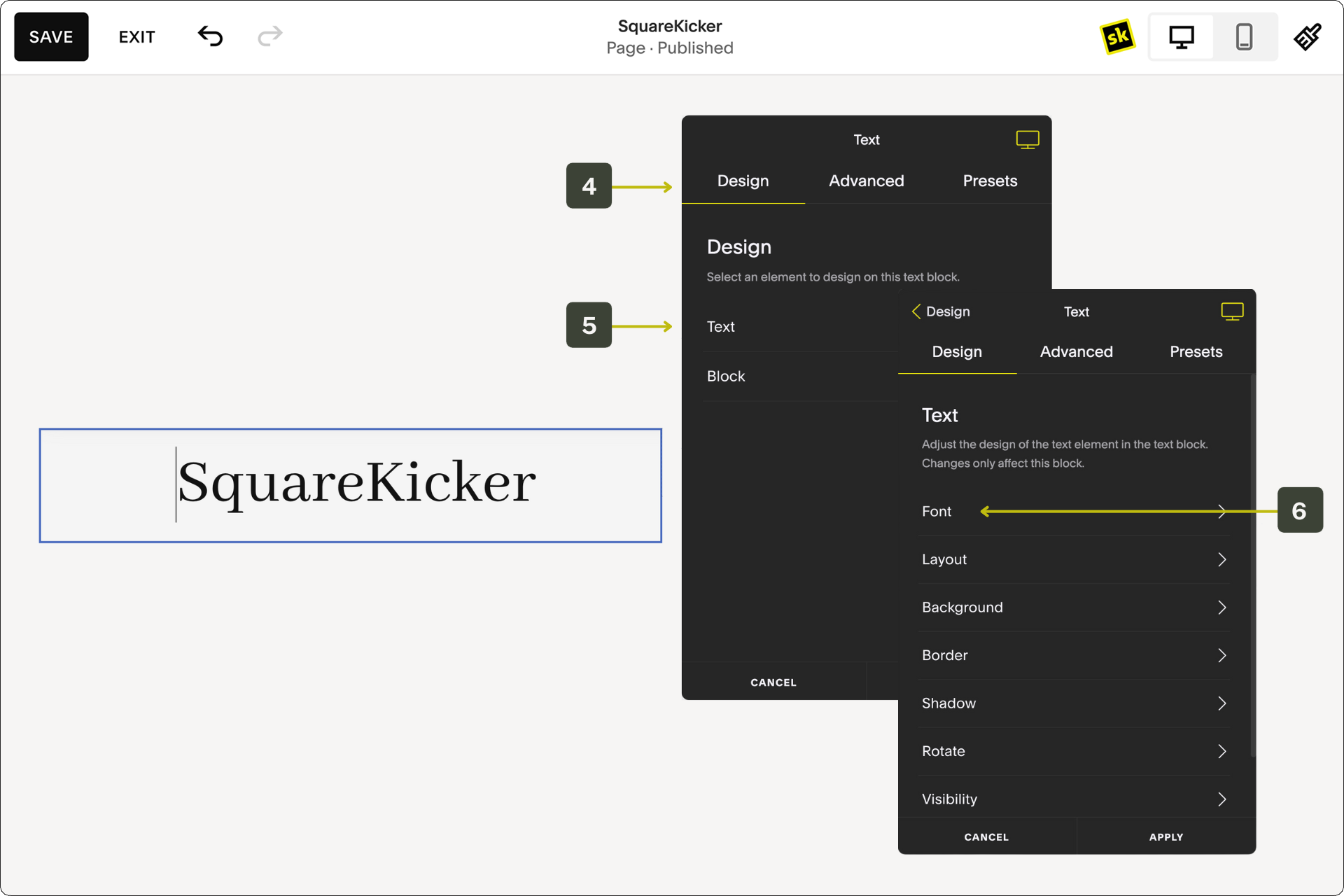Click the EXIT button

136,37
